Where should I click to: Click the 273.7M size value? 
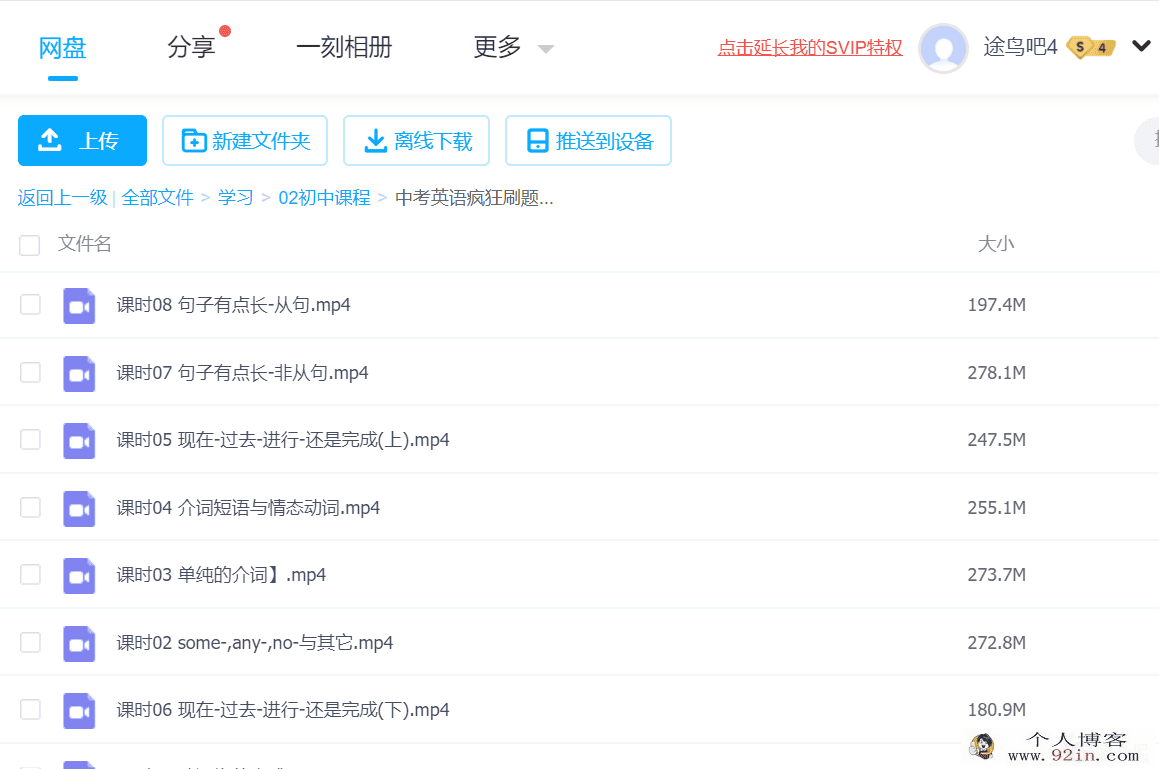coord(996,575)
